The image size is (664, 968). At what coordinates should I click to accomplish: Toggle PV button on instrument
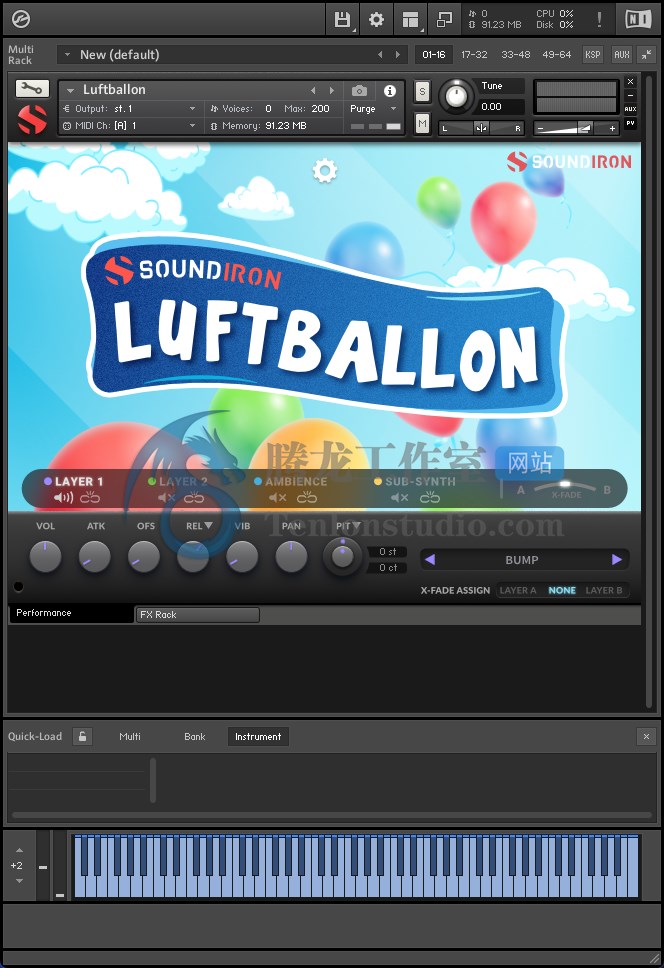coord(630,123)
